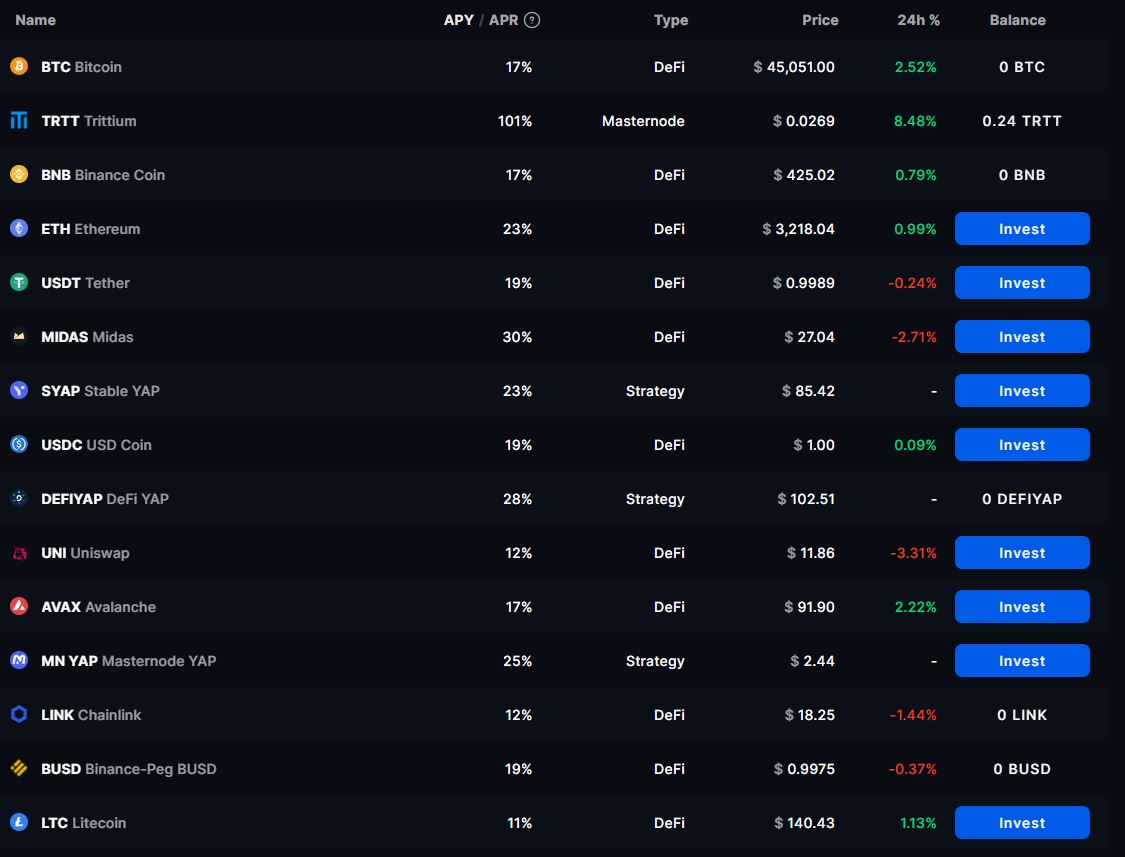Click the Avalanche coin icon
This screenshot has height=857, width=1125.
tap(19, 607)
